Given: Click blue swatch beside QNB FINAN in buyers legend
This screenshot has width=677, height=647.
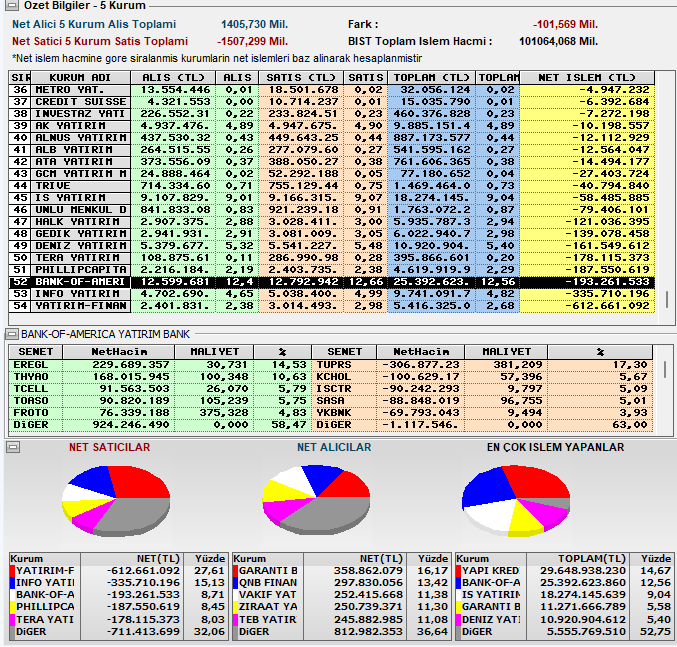Looking at the screenshot, I should tap(235, 583).
